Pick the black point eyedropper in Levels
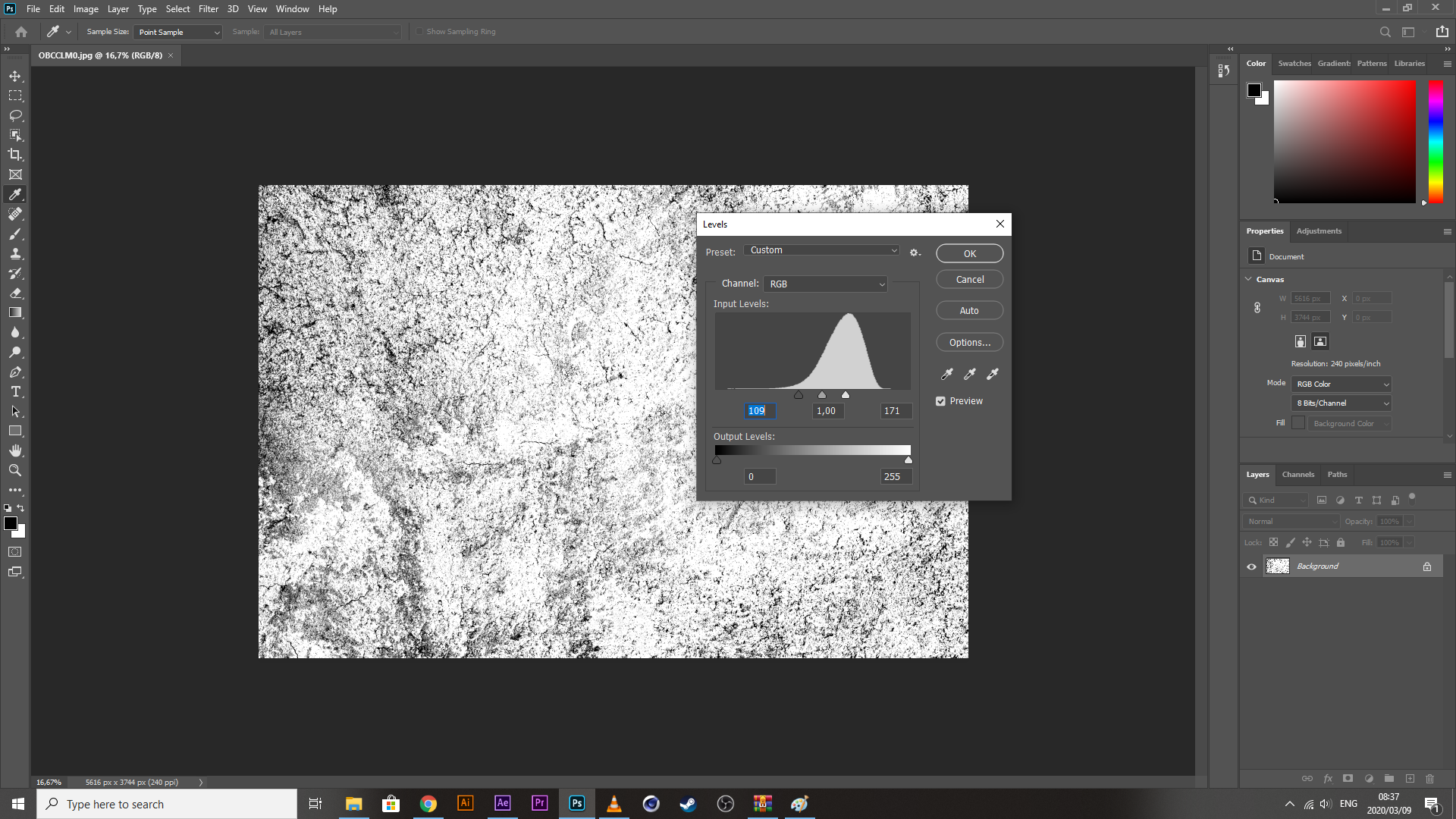The height and width of the screenshot is (819, 1456). [x=947, y=374]
